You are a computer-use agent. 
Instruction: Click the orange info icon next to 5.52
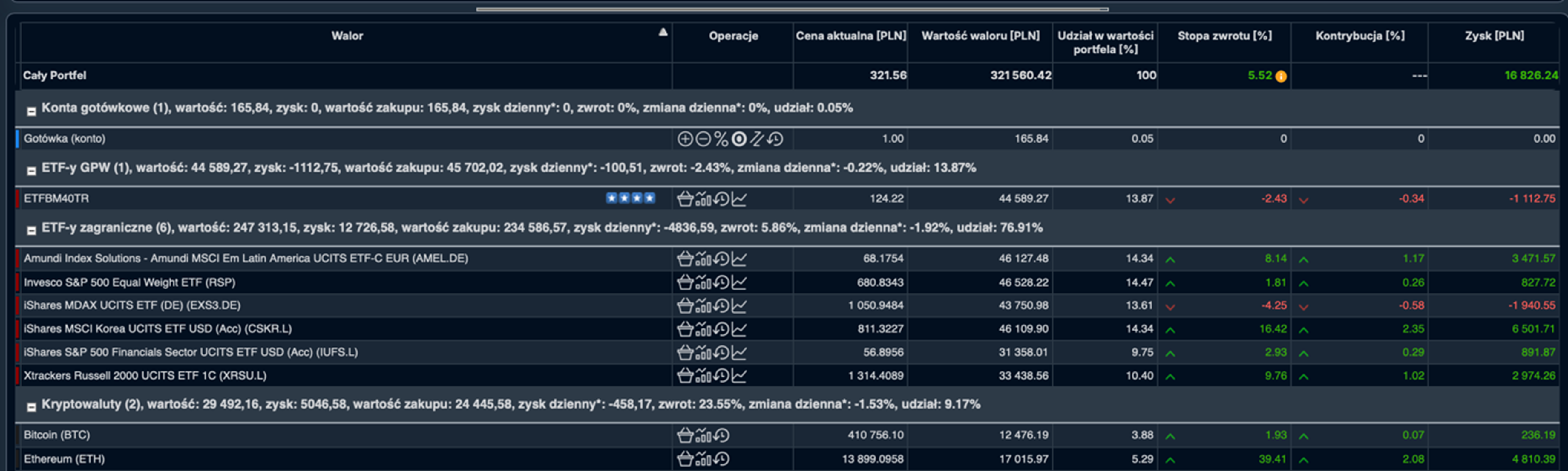tap(1281, 77)
